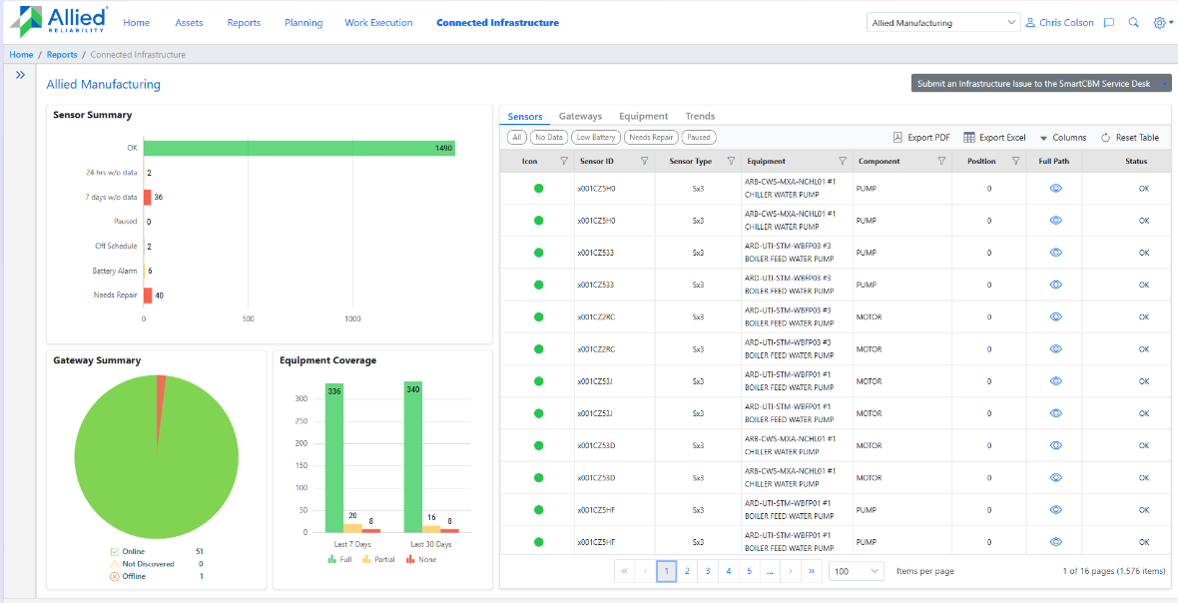Select current page 1 button

click(x=666, y=571)
